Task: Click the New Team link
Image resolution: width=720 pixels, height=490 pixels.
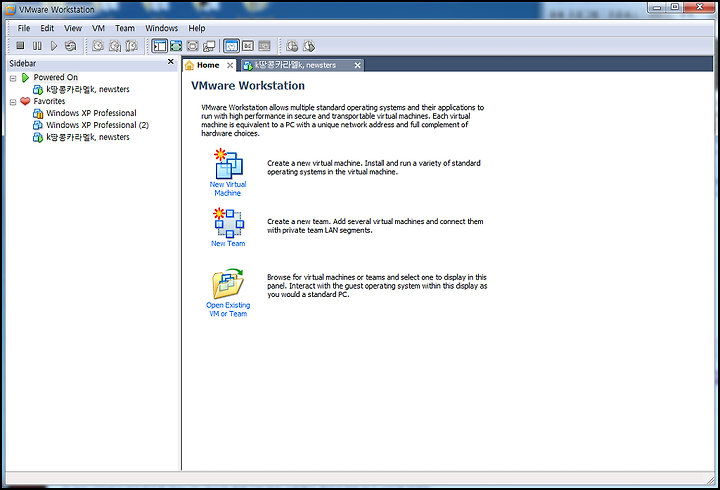Action: point(228,243)
